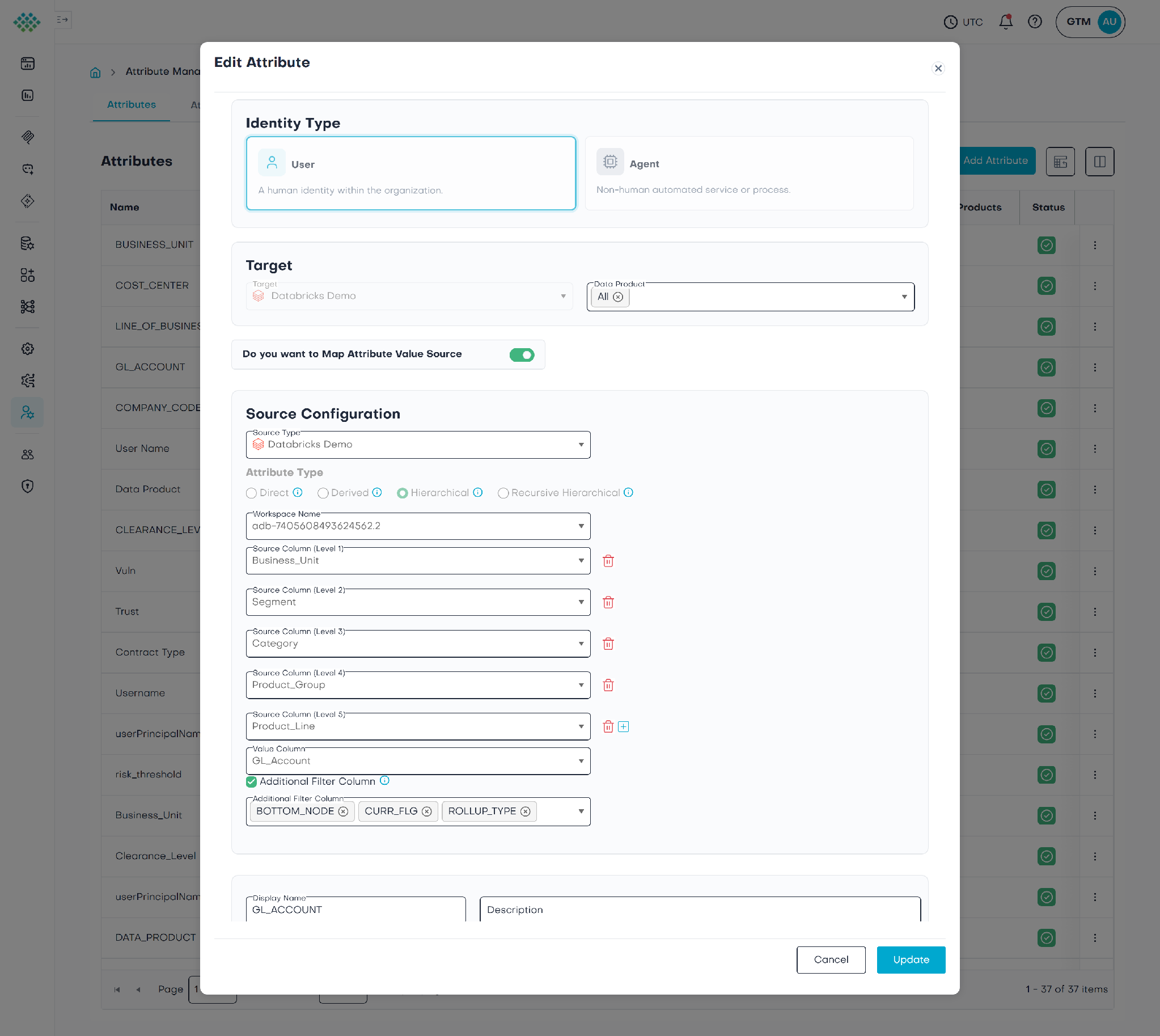Select Direct attribute type
This screenshot has height=1036, width=1160.
click(251, 493)
